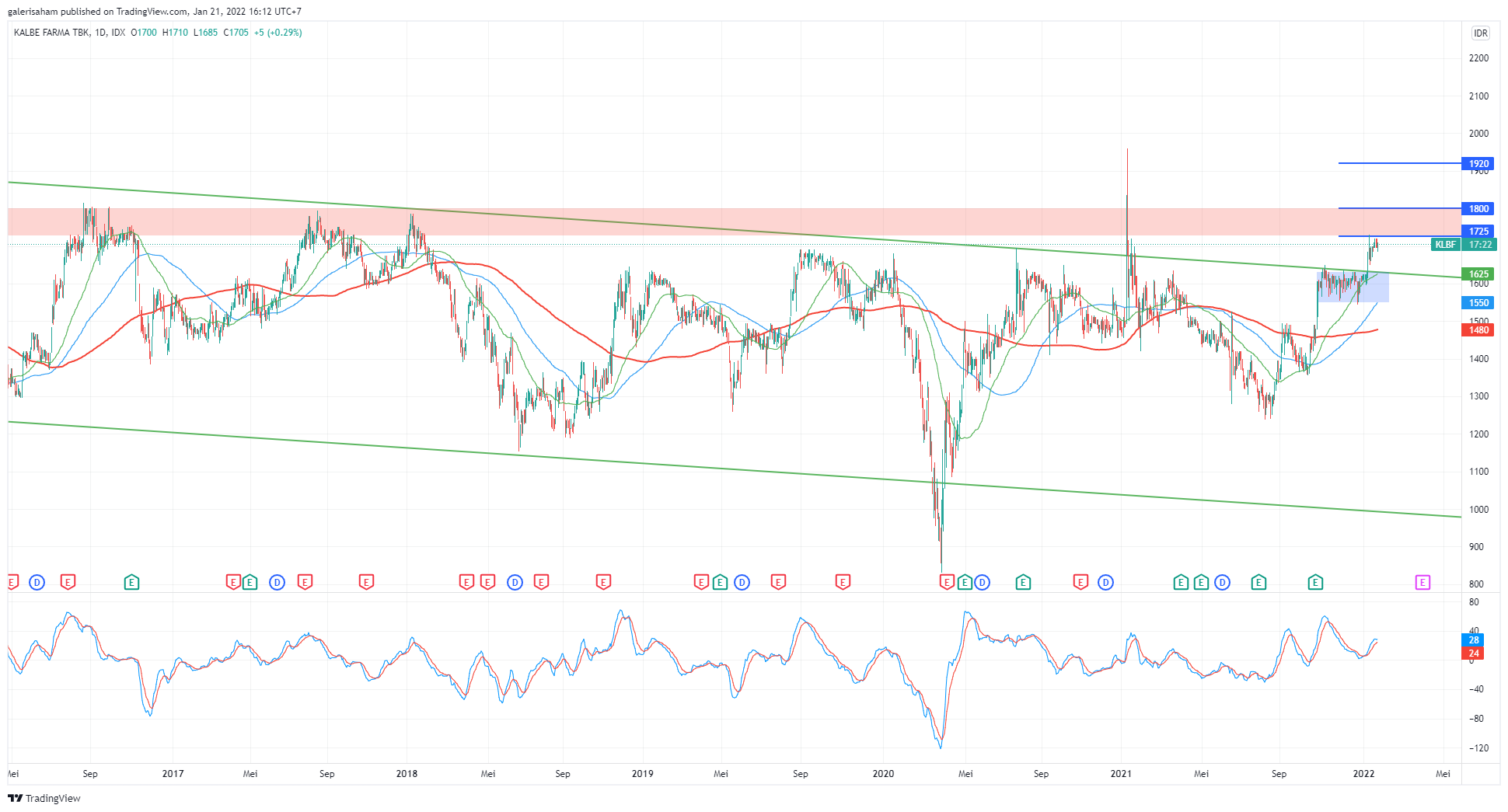Click the +5 (+0.29%) change value
The height and width of the screenshot is (812, 1508).
pyautogui.click(x=278, y=33)
